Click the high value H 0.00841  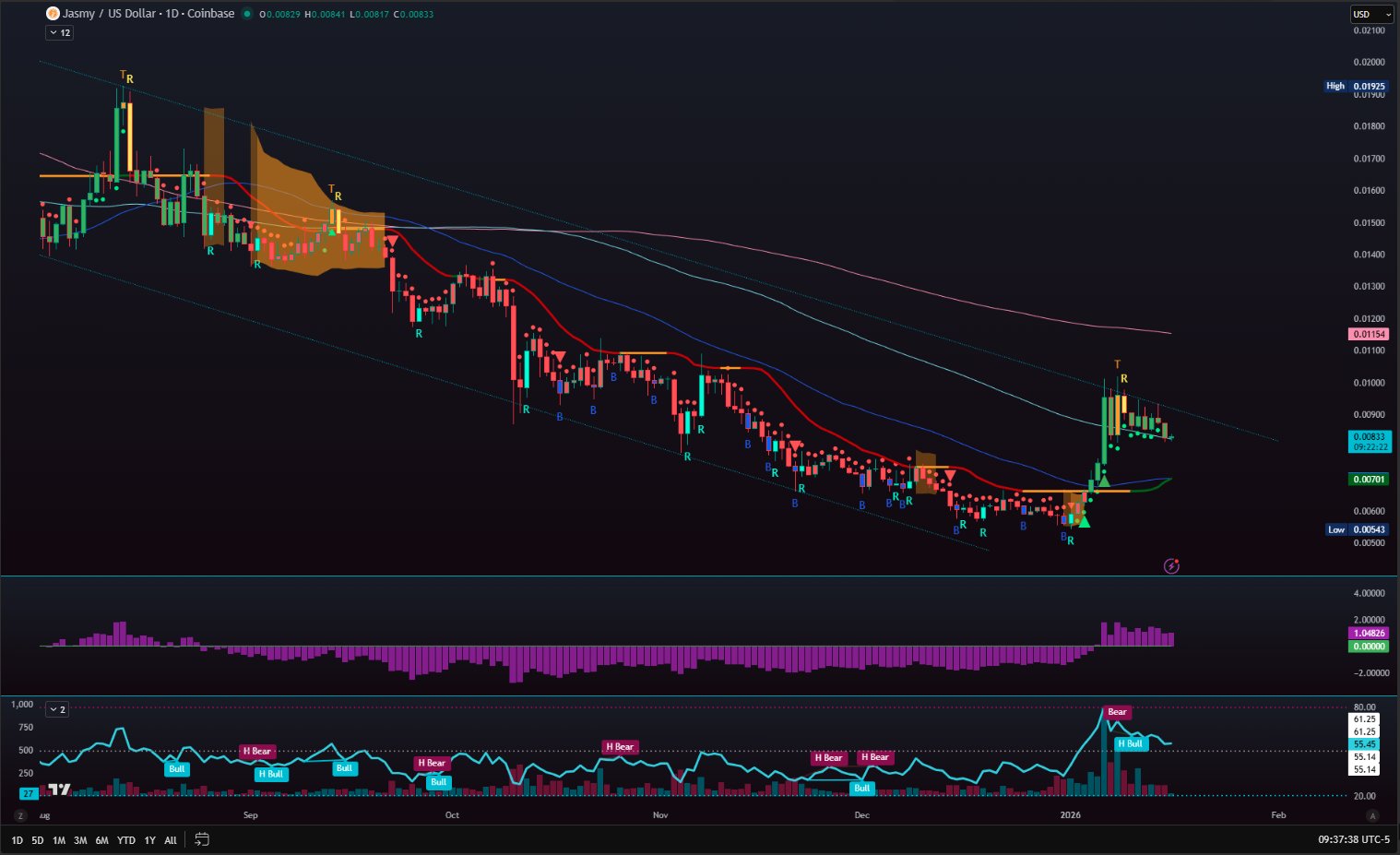pyautogui.click(x=325, y=15)
